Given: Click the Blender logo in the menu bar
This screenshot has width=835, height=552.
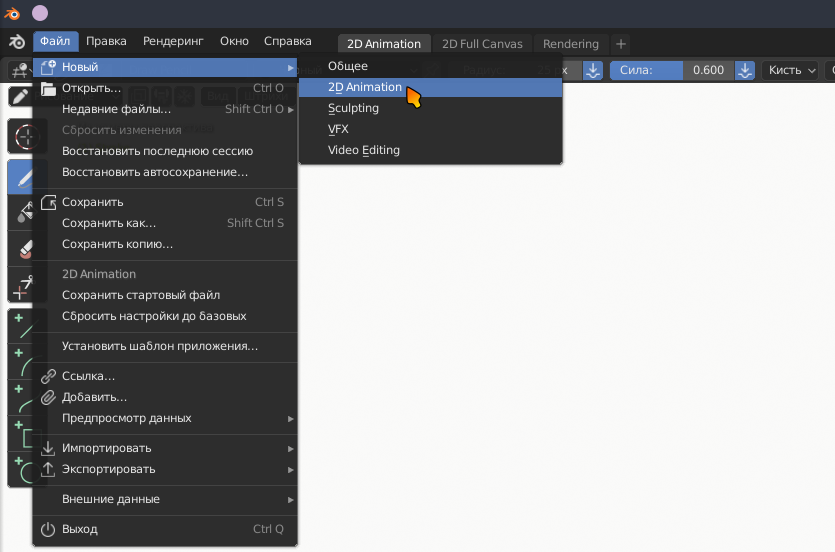Looking at the screenshot, I should [17, 41].
